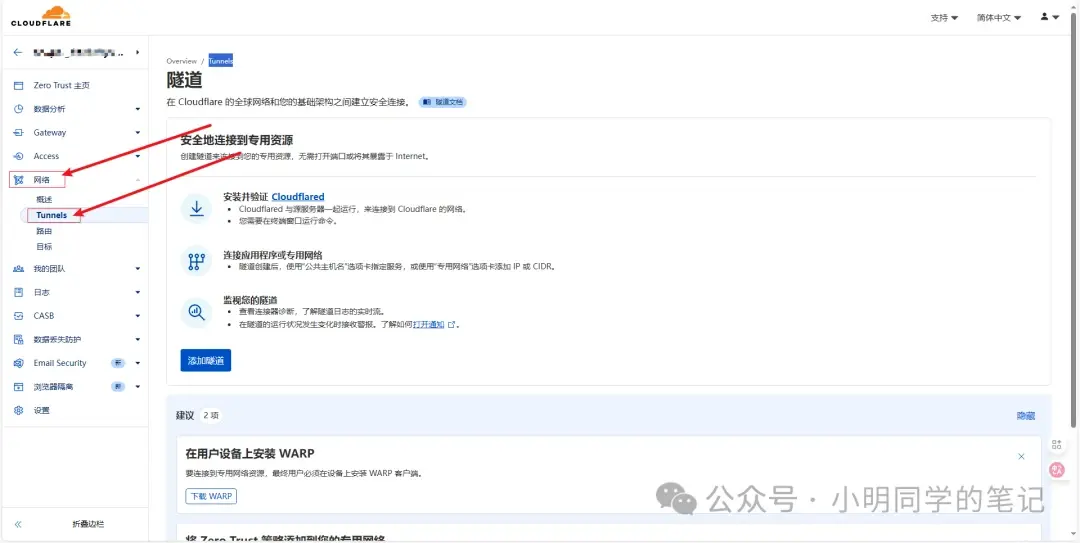Click the Tunnels breadcrumb text
This screenshot has height=543, width=1080.
click(x=220, y=61)
